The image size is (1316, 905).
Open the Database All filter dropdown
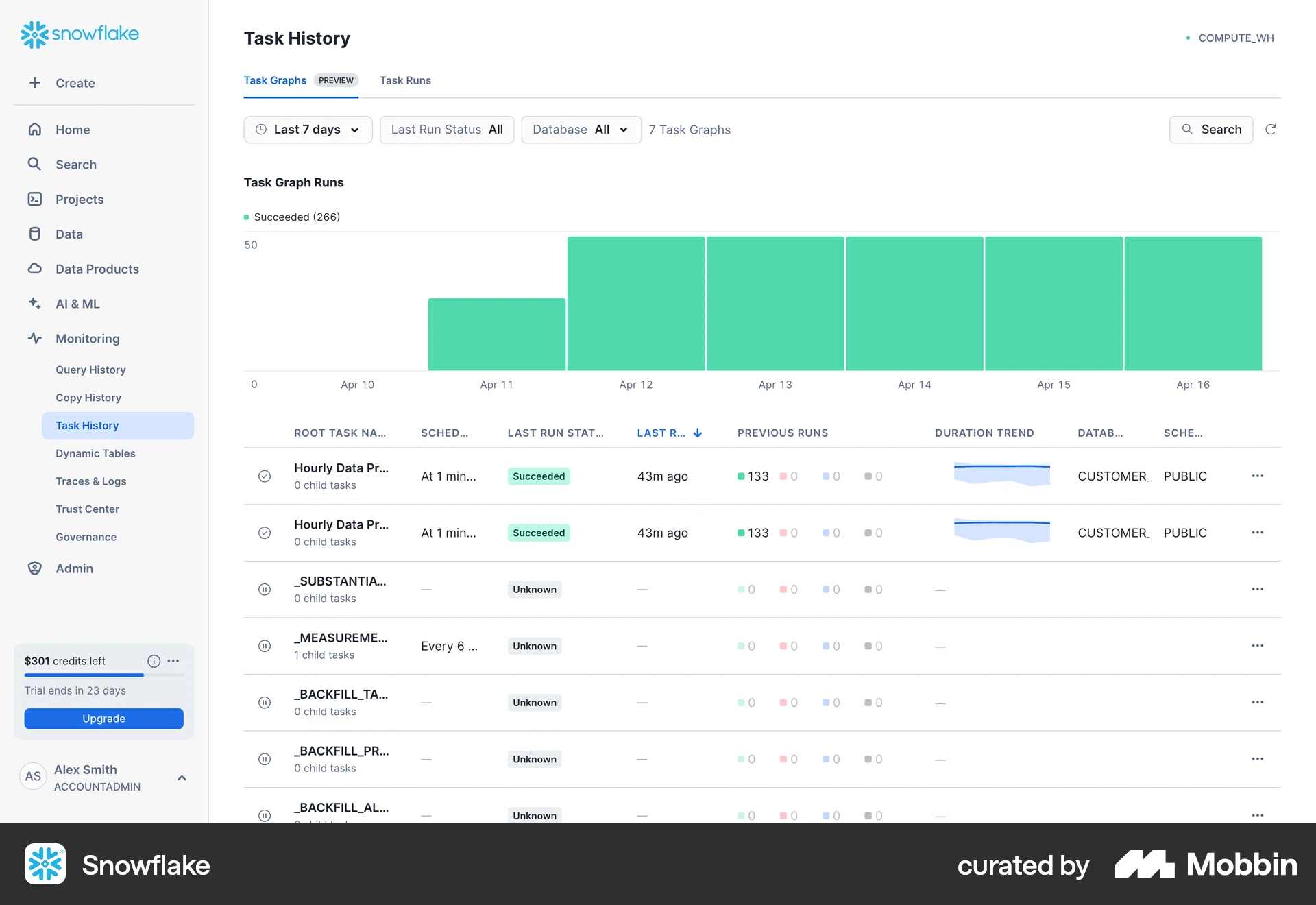(581, 130)
